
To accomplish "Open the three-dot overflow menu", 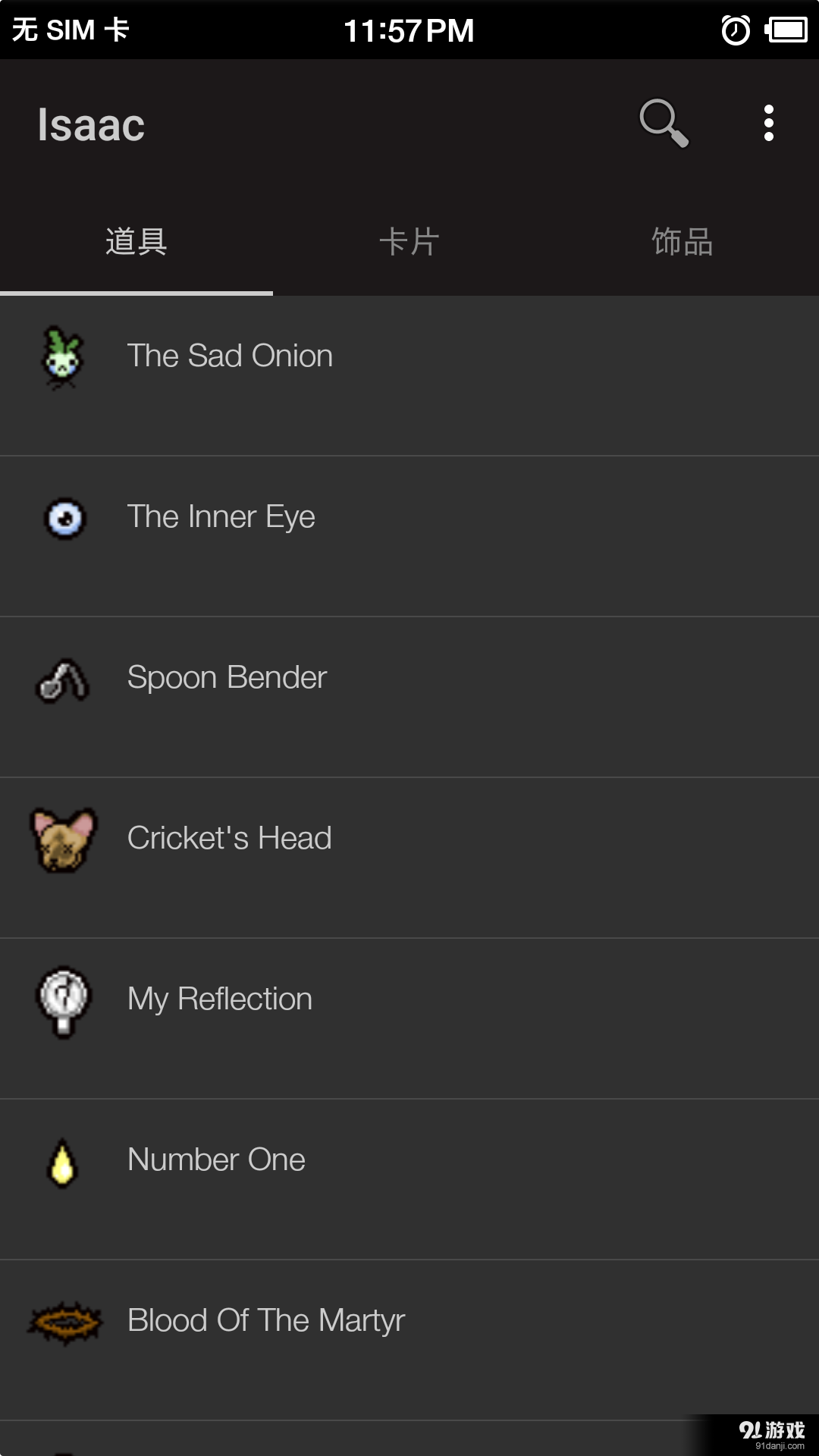I will pyautogui.click(x=768, y=123).
